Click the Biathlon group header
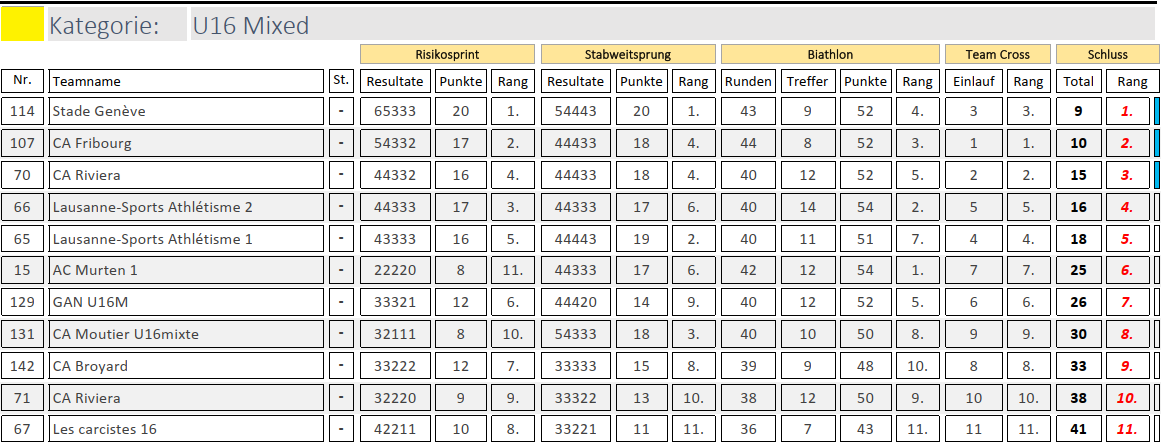Image resolution: width=1165 pixels, height=442 pixels. 830,54
